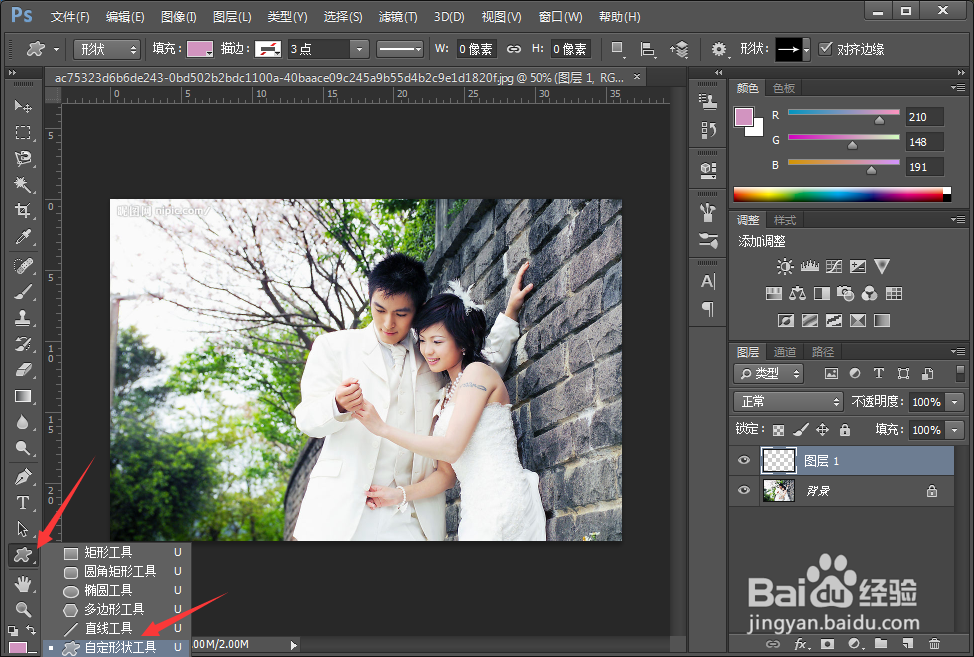Open the 文件(F) menu
The image size is (974, 657).
(x=70, y=17)
